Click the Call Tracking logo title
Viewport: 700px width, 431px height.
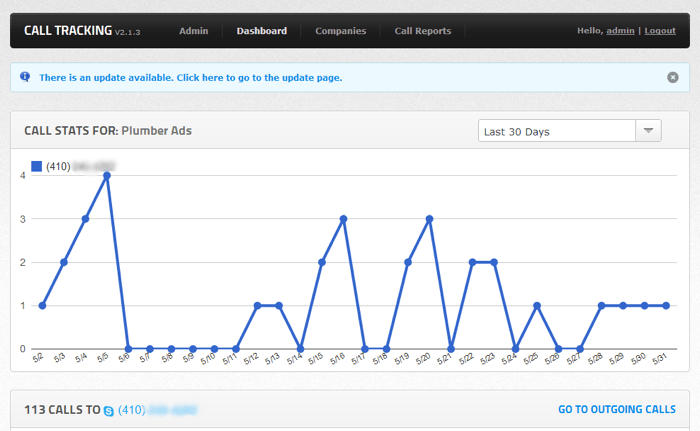[68, 31]
